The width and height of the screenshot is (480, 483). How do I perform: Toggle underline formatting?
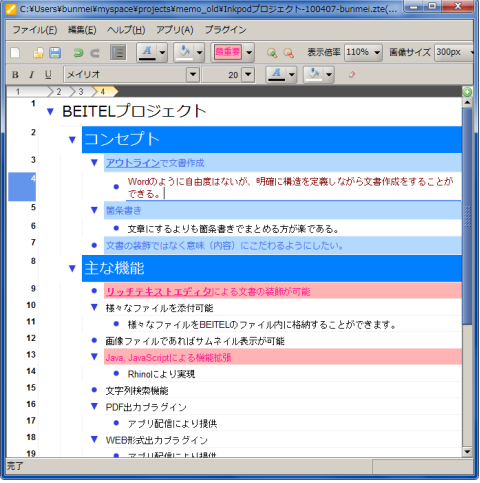48,75
